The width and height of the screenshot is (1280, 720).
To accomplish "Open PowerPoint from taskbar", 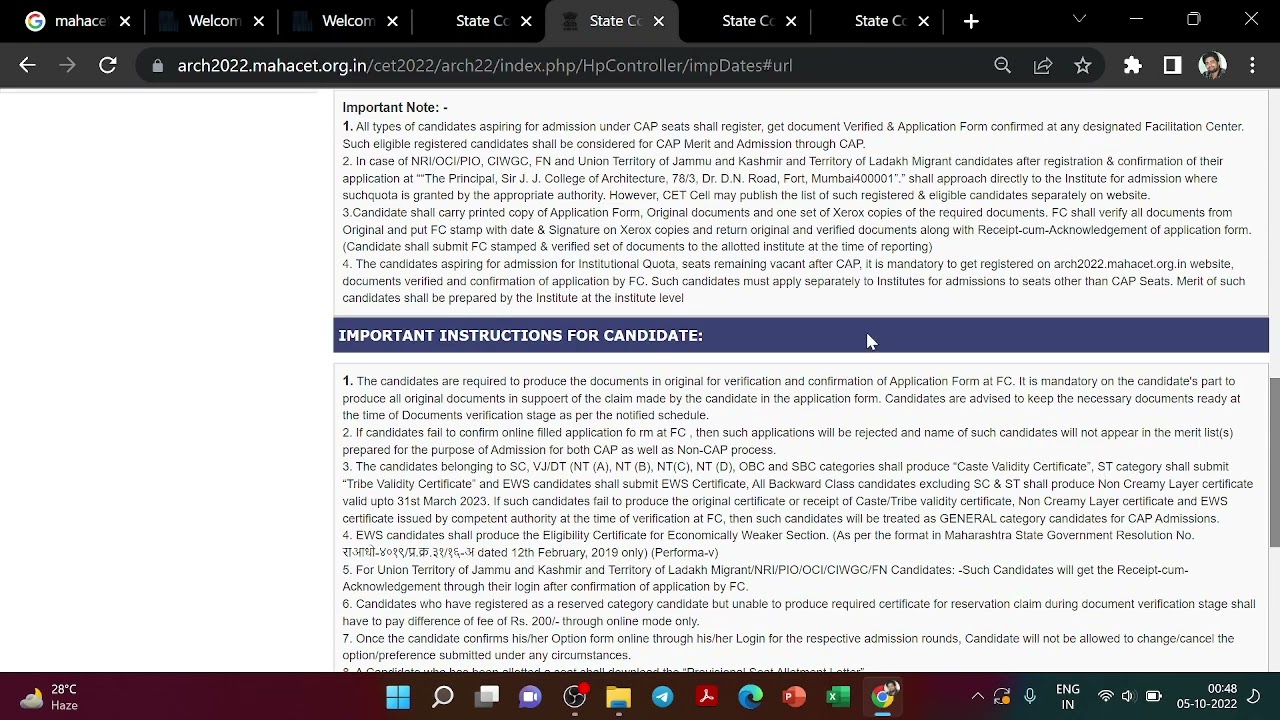I will pos(794,697).
